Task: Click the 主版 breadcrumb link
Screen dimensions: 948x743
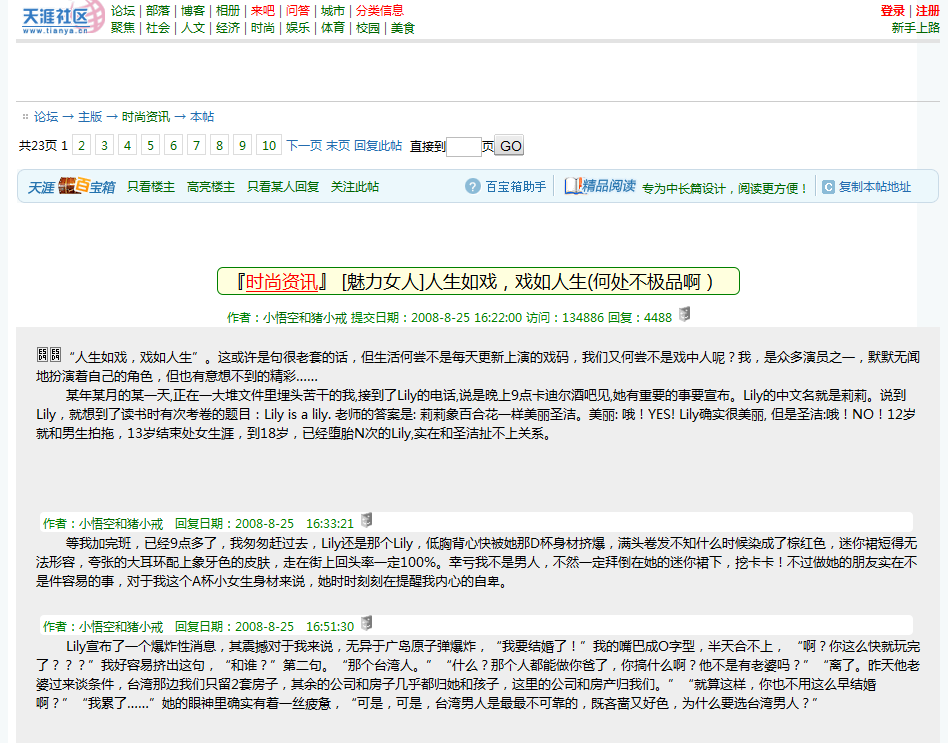Action: pos(90,117)
